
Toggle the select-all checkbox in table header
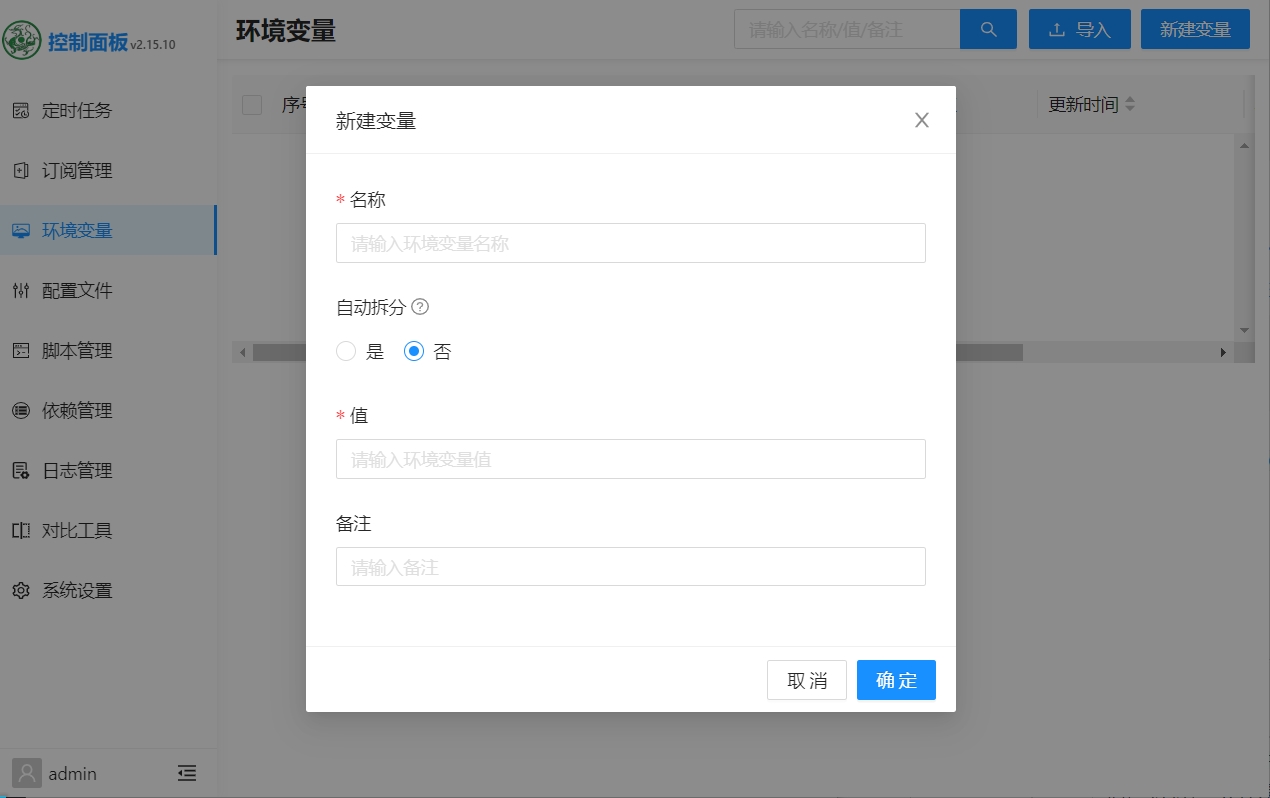pyautogui.click(x=251, y=104)
